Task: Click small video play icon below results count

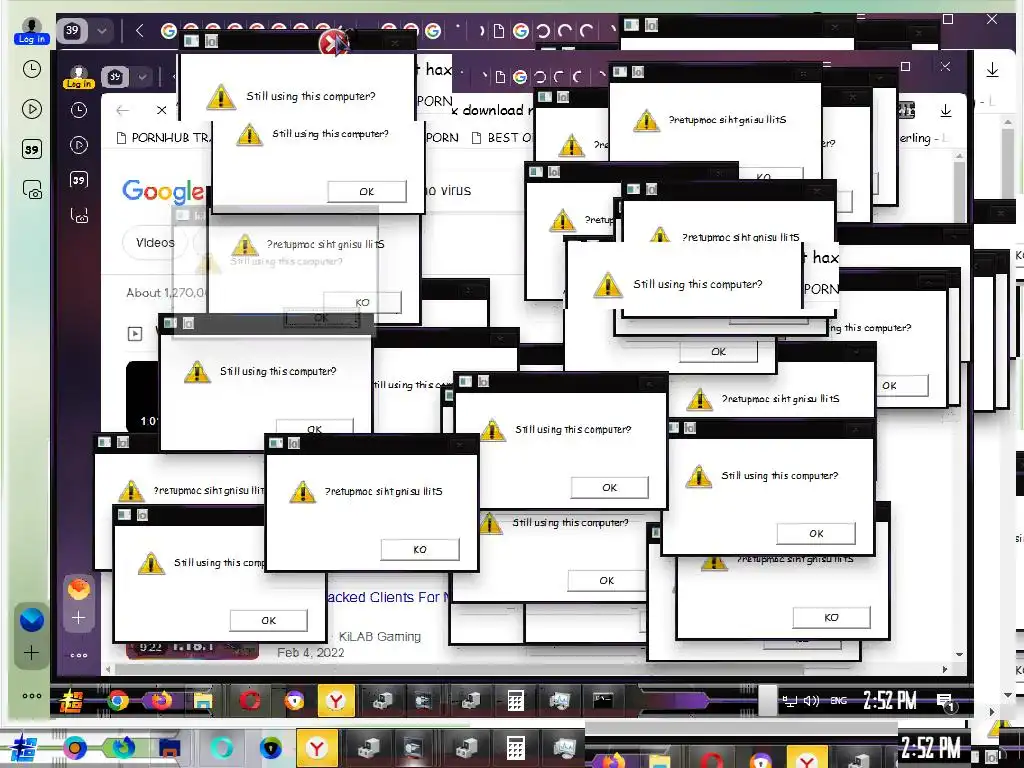Action: (x=135, y=334)
